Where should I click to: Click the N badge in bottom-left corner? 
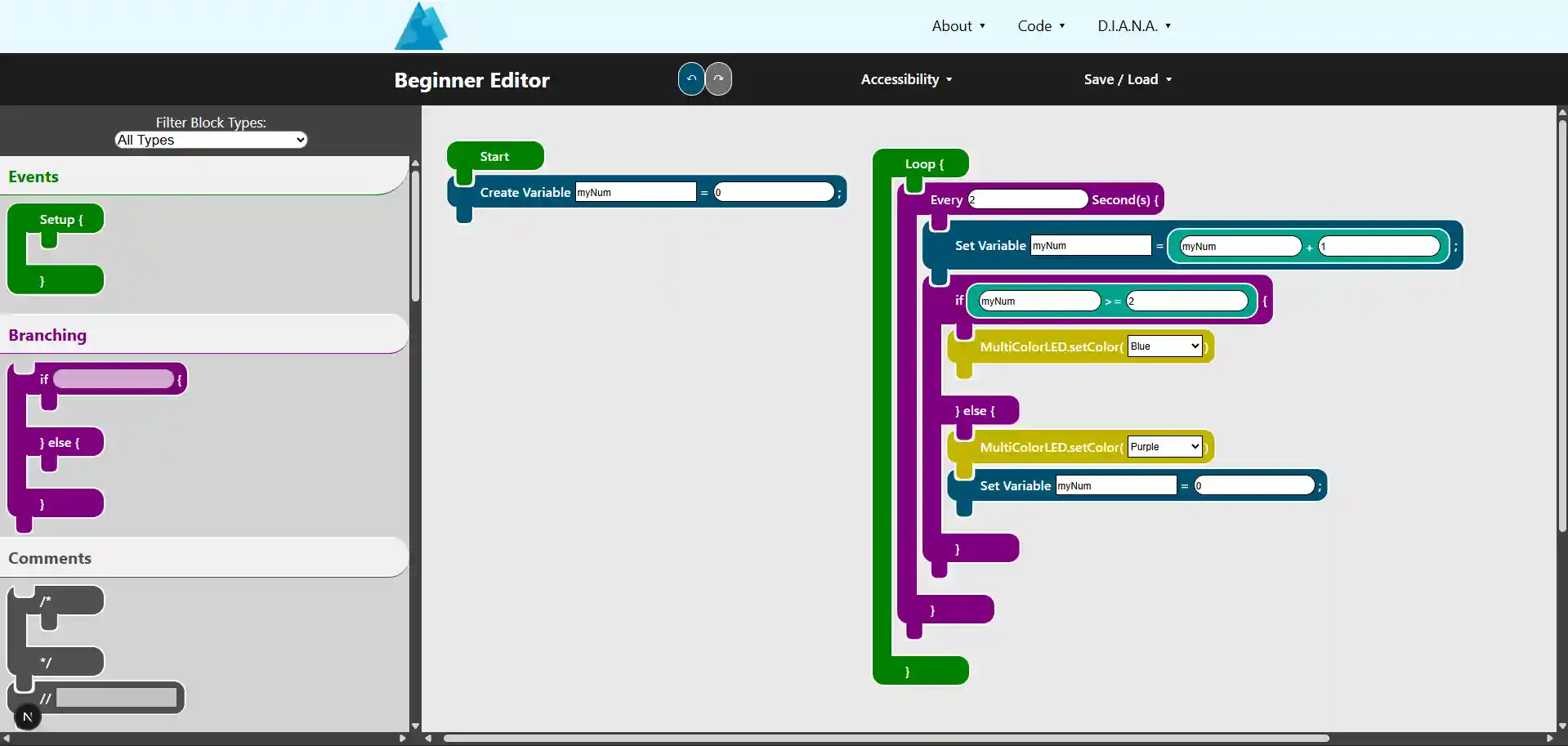tap(28, 717)
